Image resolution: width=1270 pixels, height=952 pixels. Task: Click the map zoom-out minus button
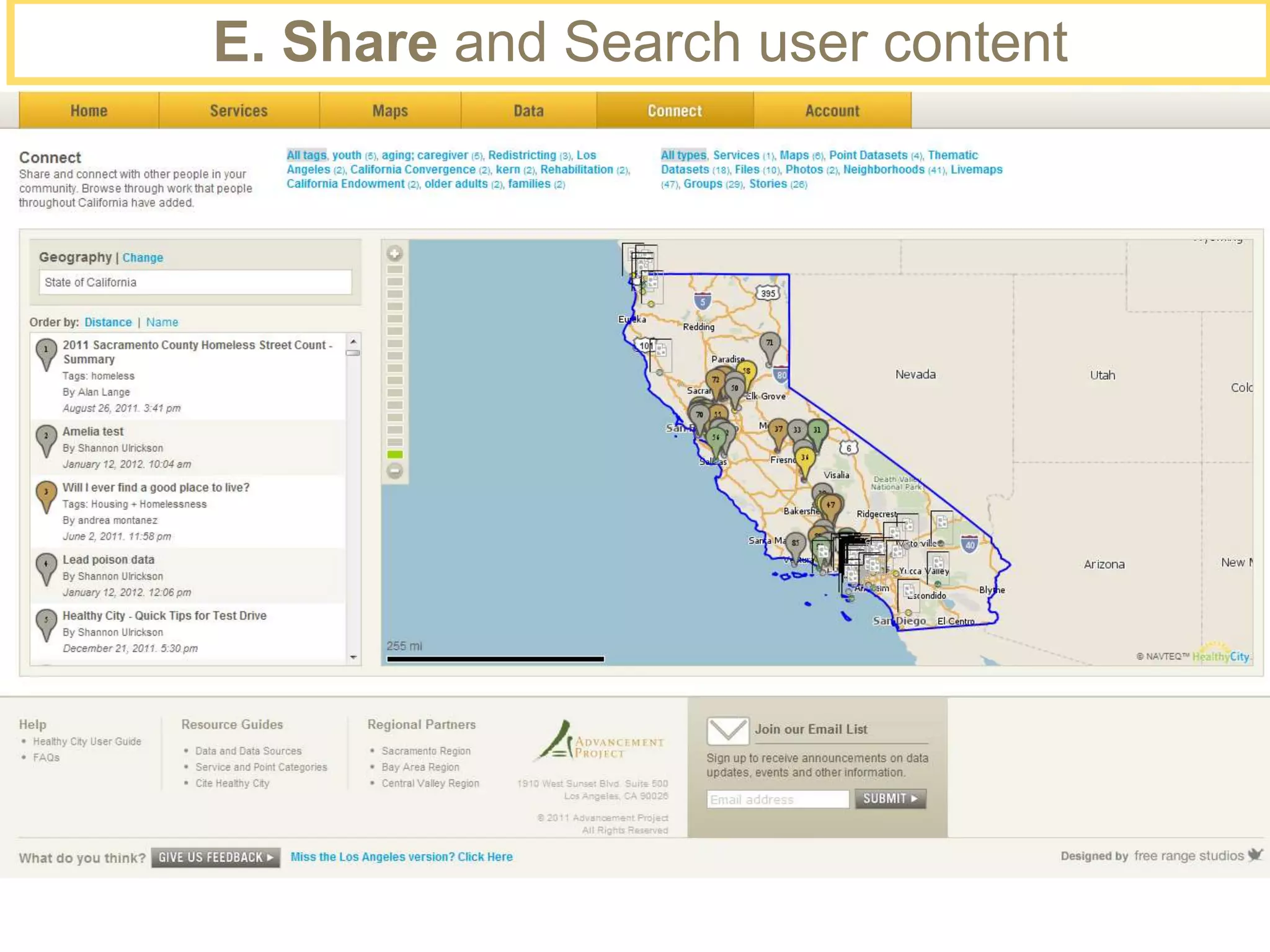[x=394, y=471]
